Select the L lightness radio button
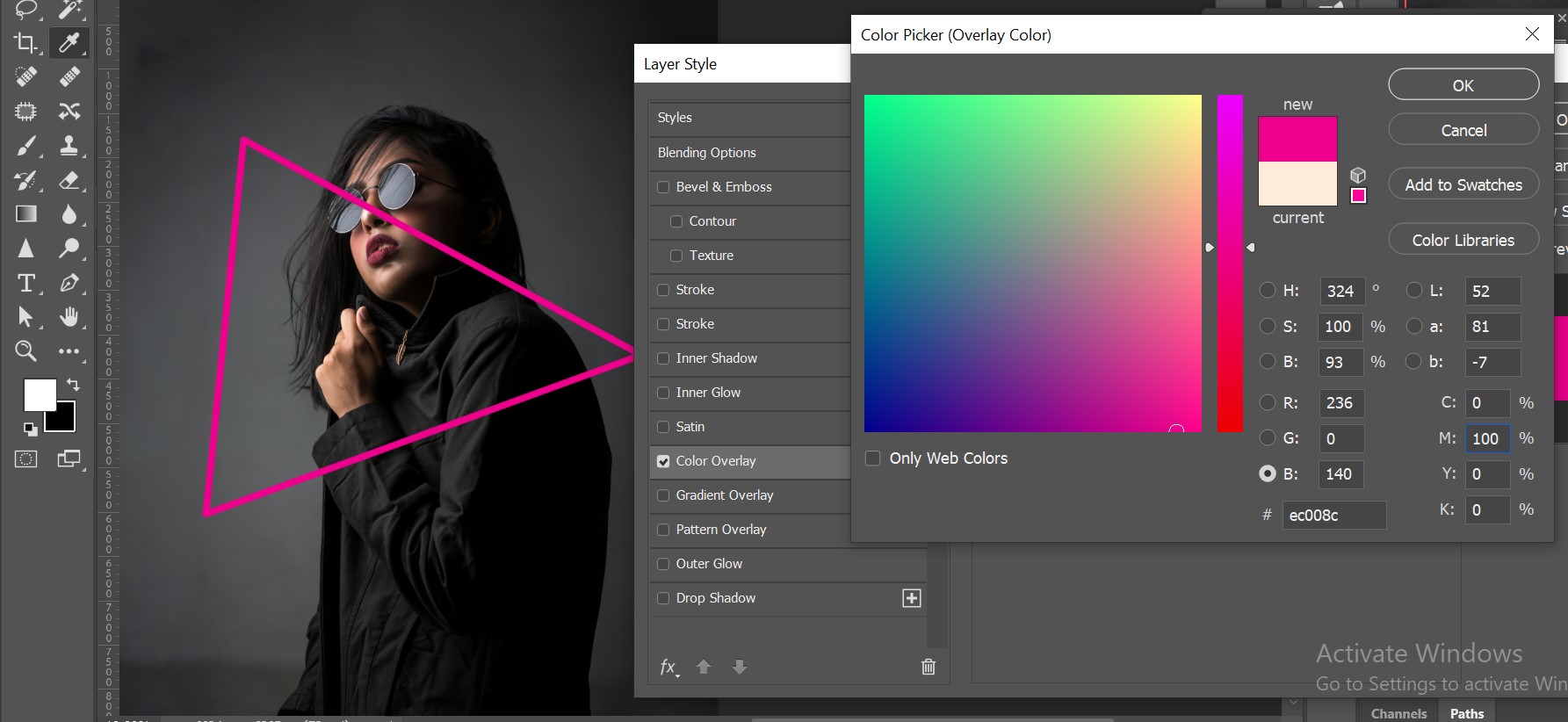 (1414, 290)
